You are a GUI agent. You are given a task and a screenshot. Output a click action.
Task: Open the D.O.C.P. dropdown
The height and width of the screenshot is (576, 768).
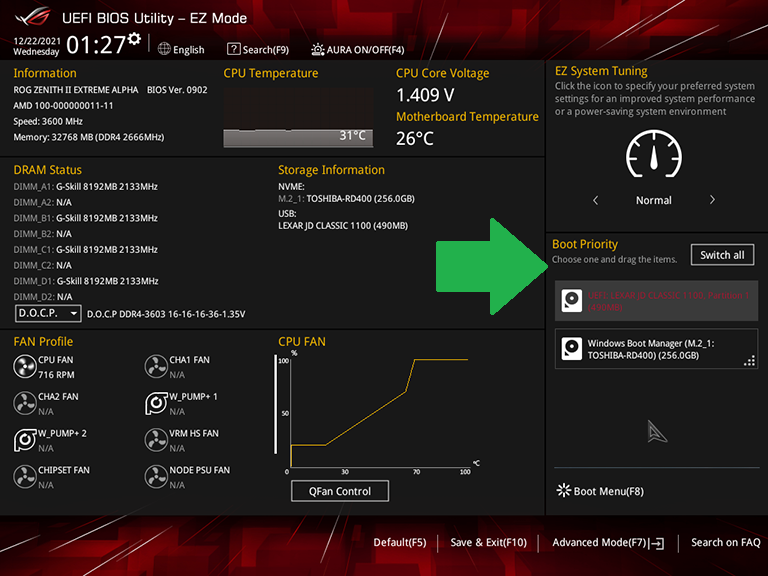48,313
